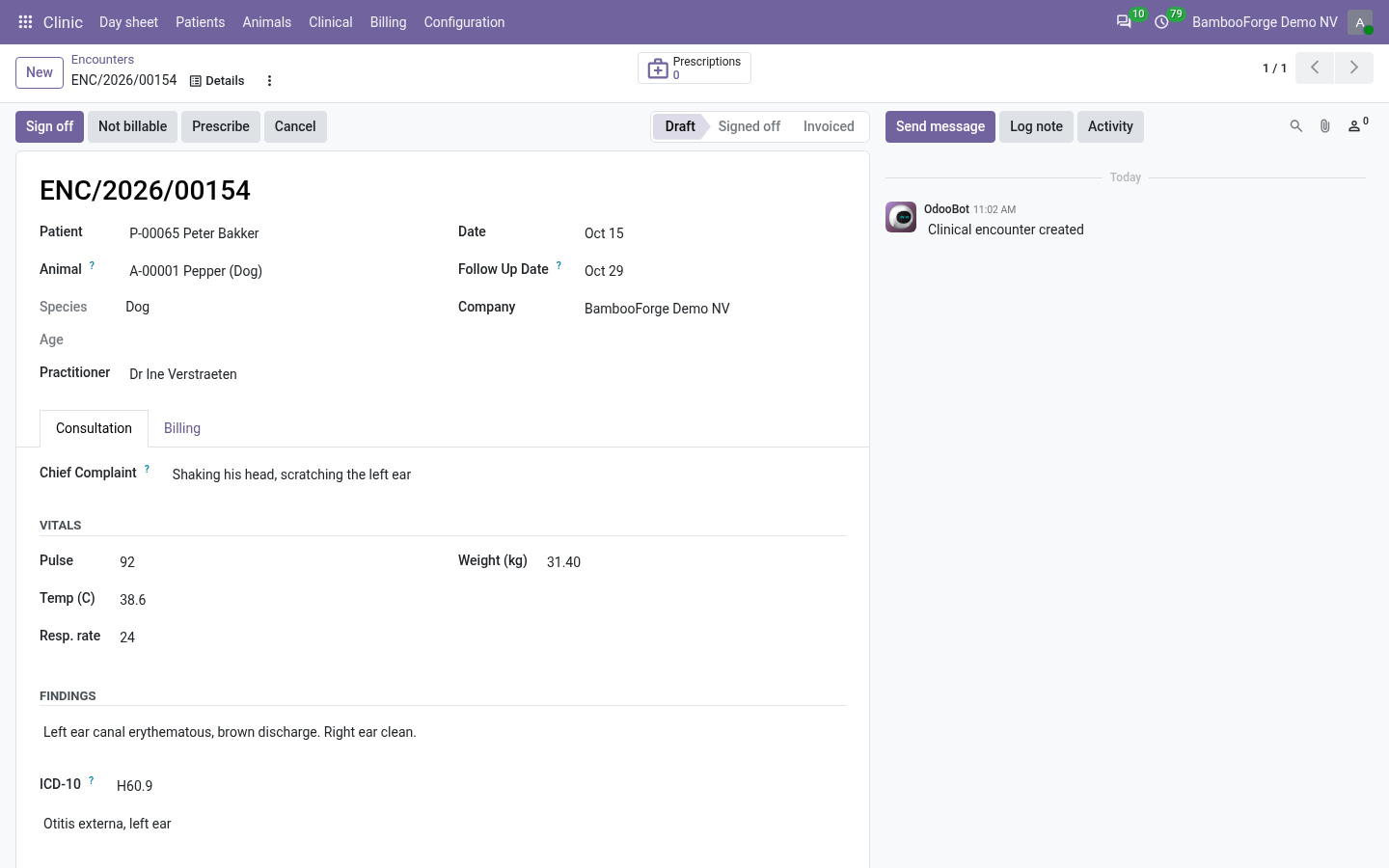Select the Consultation tab
The image size is (1389, 868).
[94, 428]
